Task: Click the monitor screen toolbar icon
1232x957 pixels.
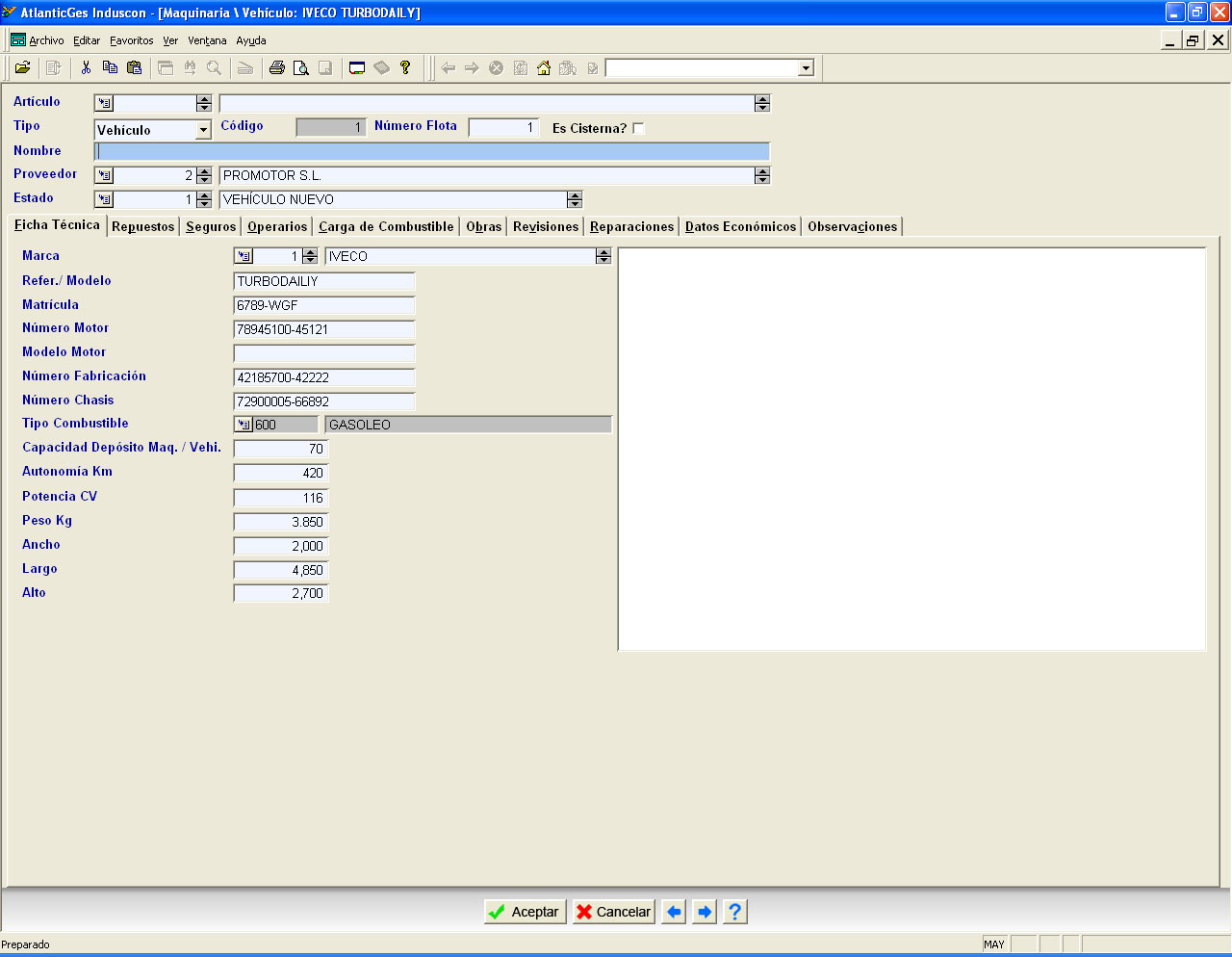Action: (x=357, y=67)
